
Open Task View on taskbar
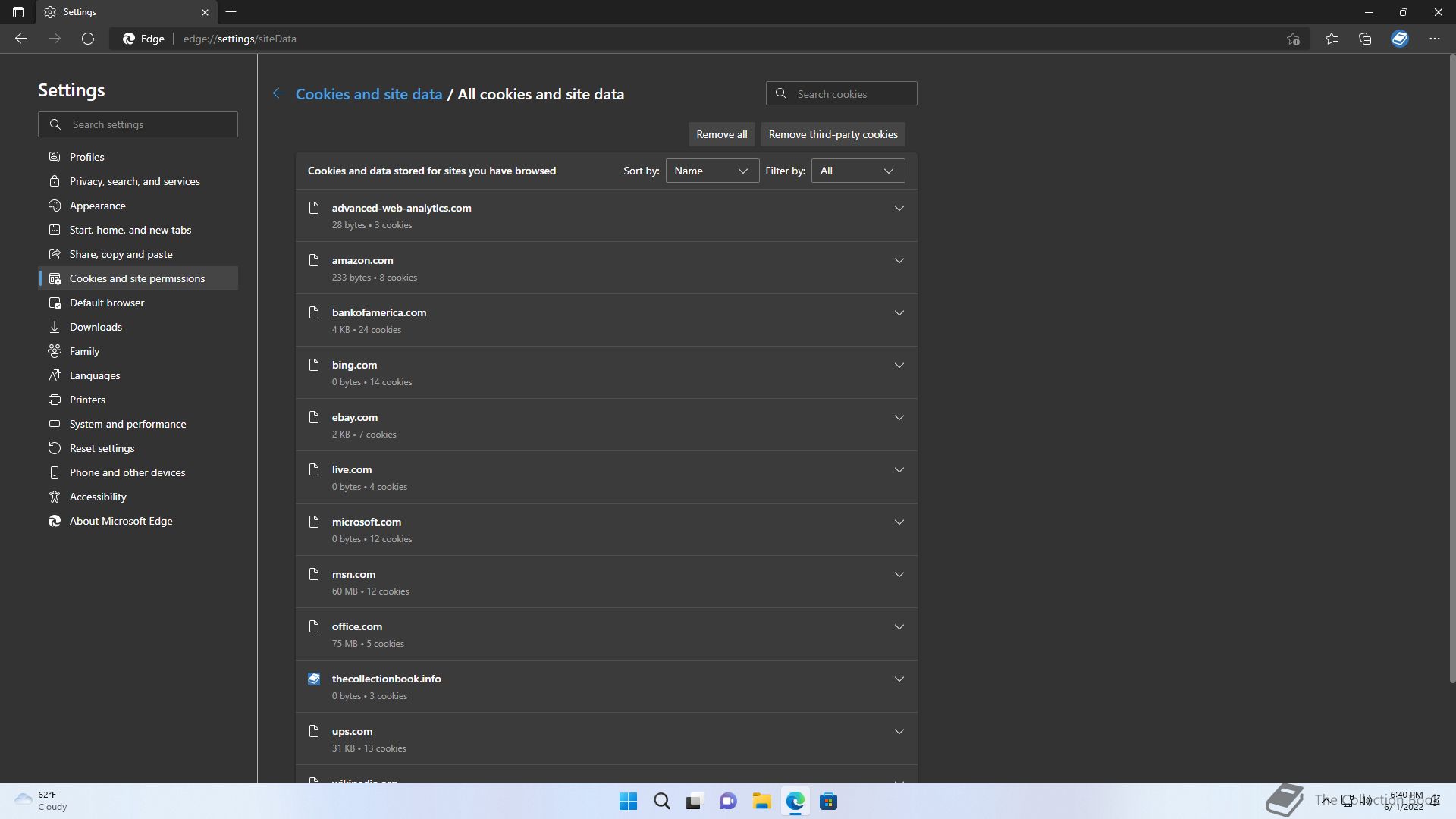(x=695, y=802)
